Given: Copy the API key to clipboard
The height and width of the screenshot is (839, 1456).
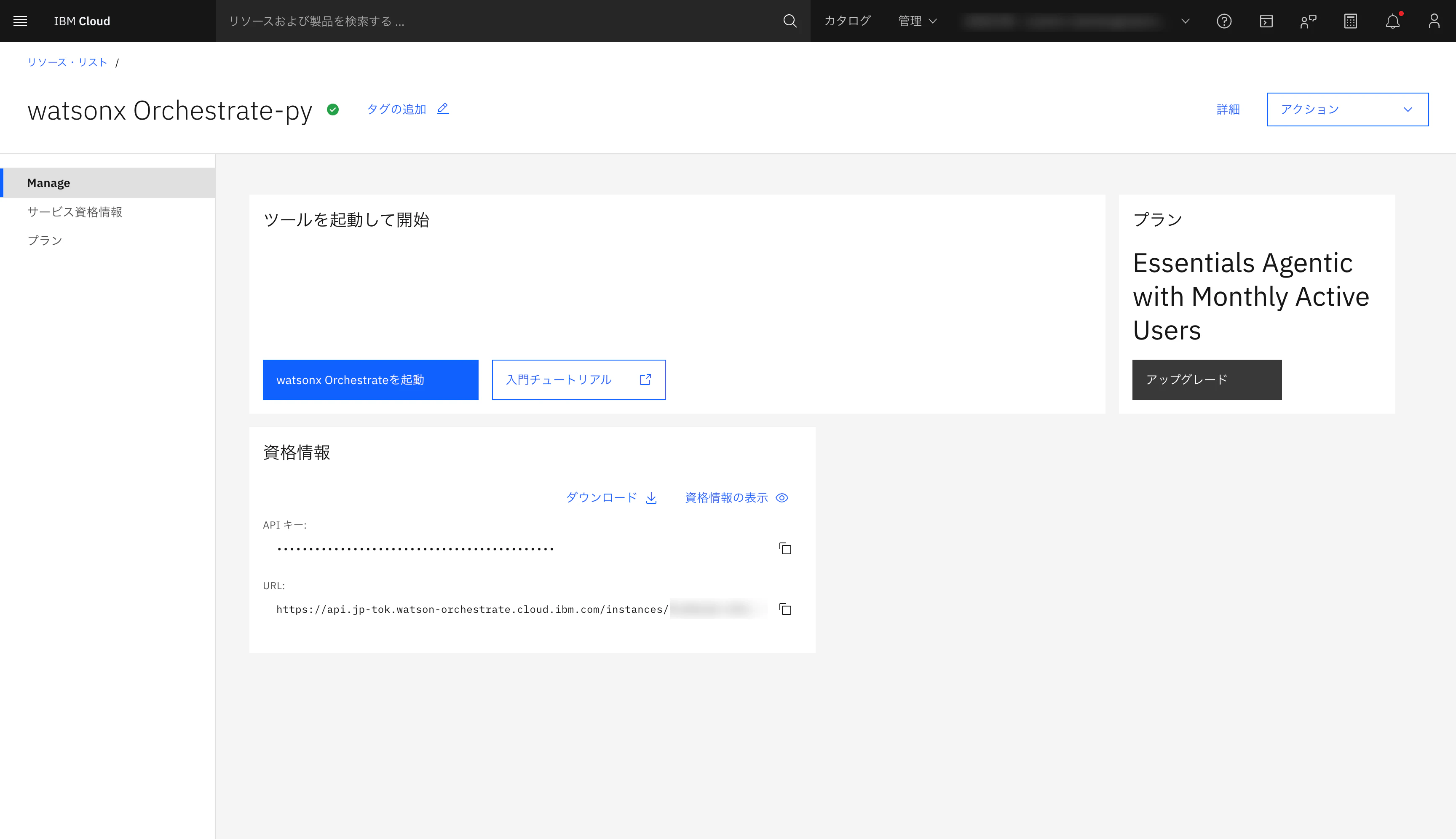Looking at the screenshot, I should pyautogui.click(x=785, y=548).
